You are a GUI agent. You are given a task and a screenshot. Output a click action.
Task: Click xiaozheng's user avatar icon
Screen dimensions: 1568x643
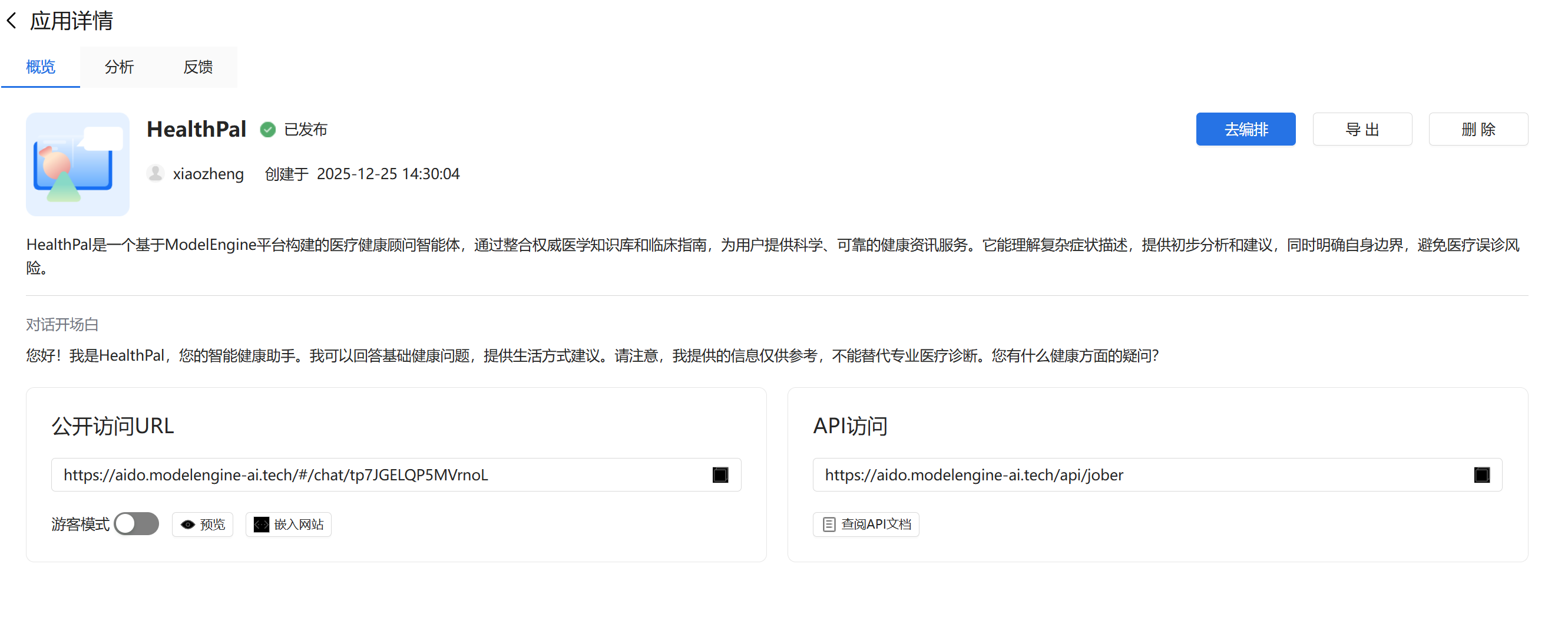tap(156, 173)
